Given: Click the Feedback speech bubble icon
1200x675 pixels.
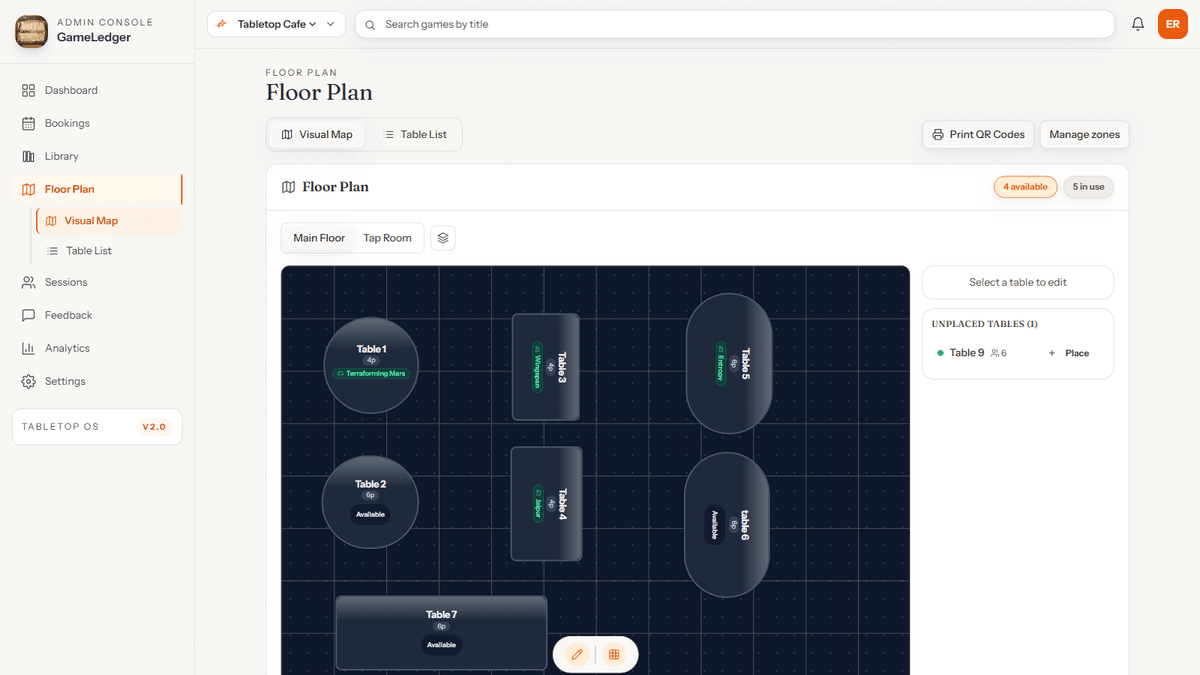Looking at the screenshot, I should [28, 315].
